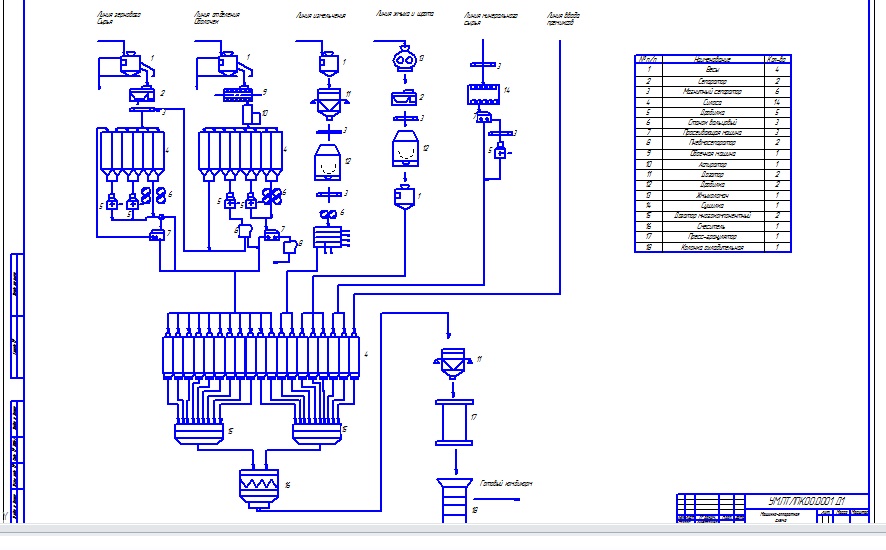Select the cake crusher symbol numbered 13
The image size is (886, 550).
[405, 59]
